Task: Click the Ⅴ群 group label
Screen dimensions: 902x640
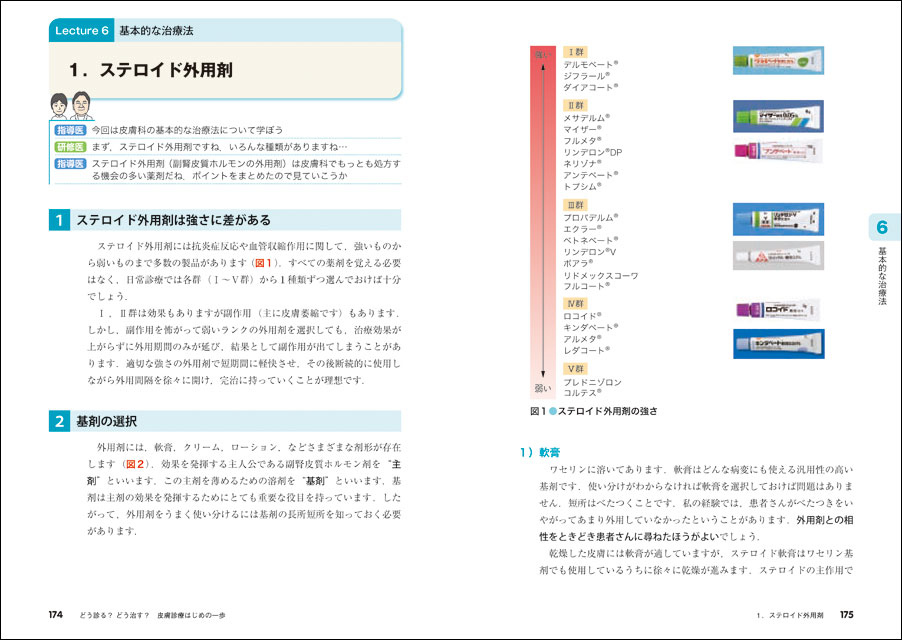Action: click(577, 369)
